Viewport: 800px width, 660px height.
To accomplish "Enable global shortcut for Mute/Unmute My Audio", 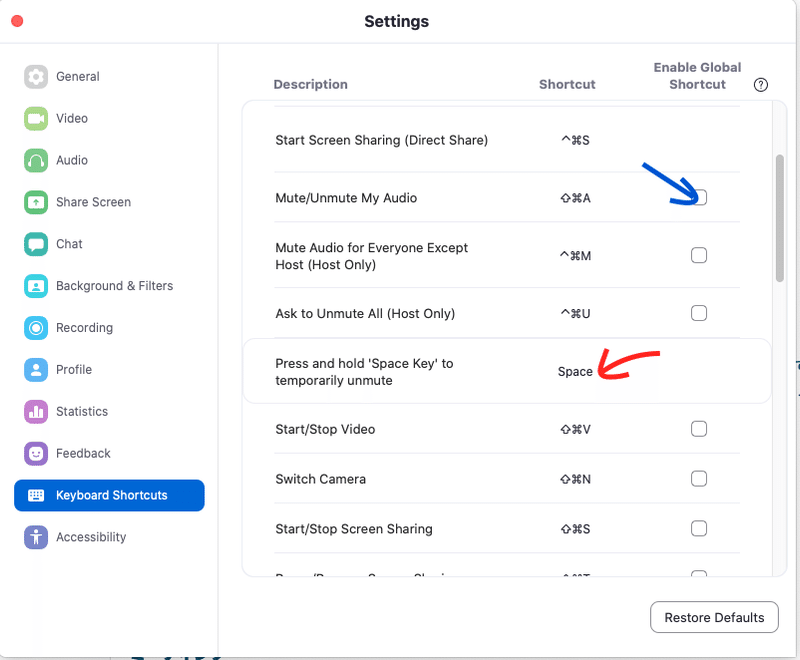I will click(700, 198).
